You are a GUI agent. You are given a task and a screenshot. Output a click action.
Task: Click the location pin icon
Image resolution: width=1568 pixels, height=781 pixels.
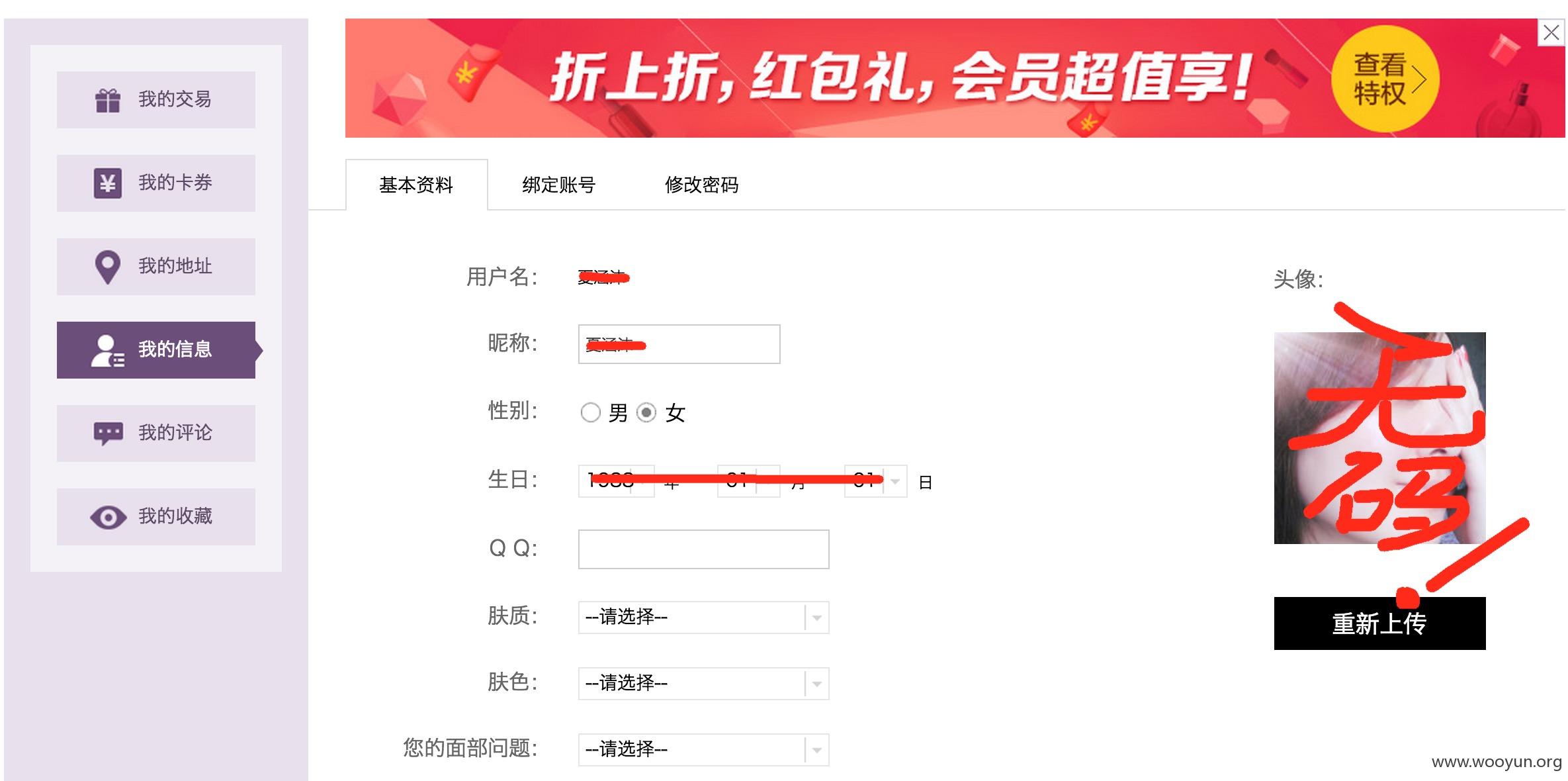[108, 267]
